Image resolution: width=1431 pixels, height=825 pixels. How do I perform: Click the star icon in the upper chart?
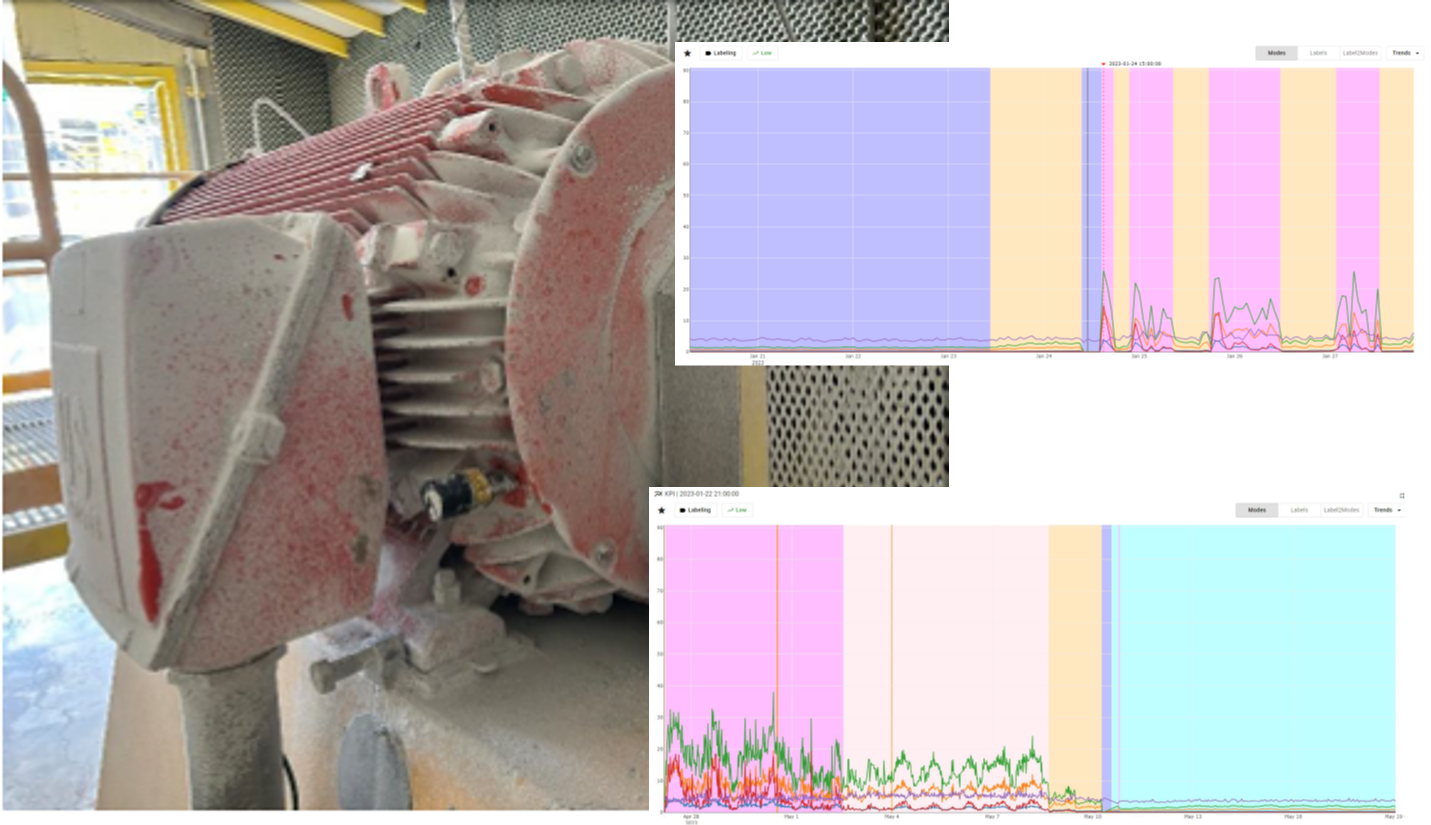tap(687, 53)
